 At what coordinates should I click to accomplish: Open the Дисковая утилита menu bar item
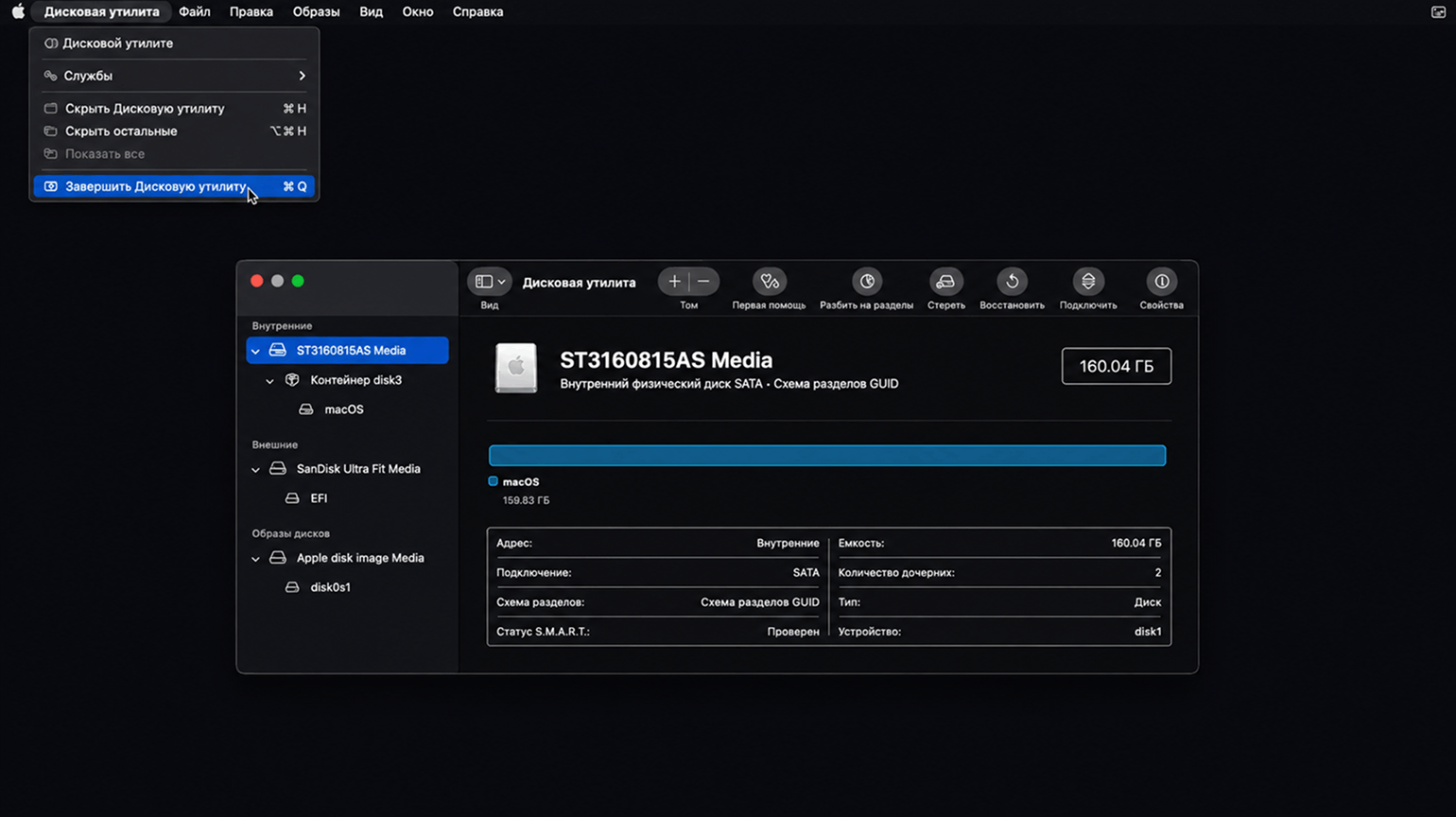101,11
